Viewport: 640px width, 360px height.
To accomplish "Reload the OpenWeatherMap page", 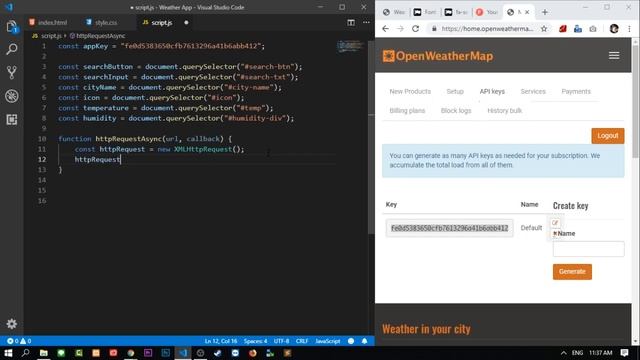I will click(x=416, y=29).
